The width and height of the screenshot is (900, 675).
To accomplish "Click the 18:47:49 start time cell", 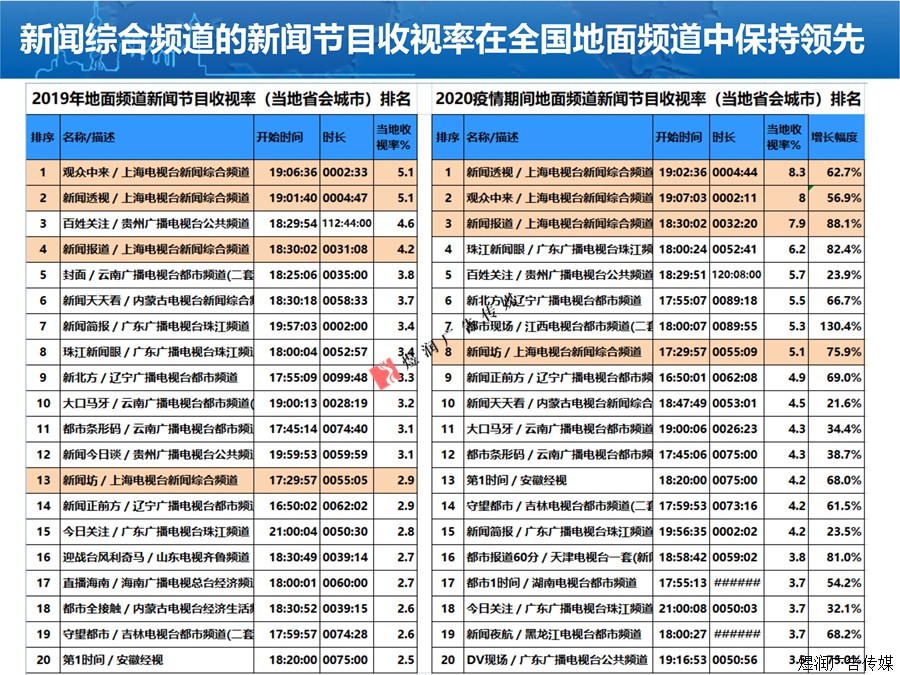I will click(681, 403).
